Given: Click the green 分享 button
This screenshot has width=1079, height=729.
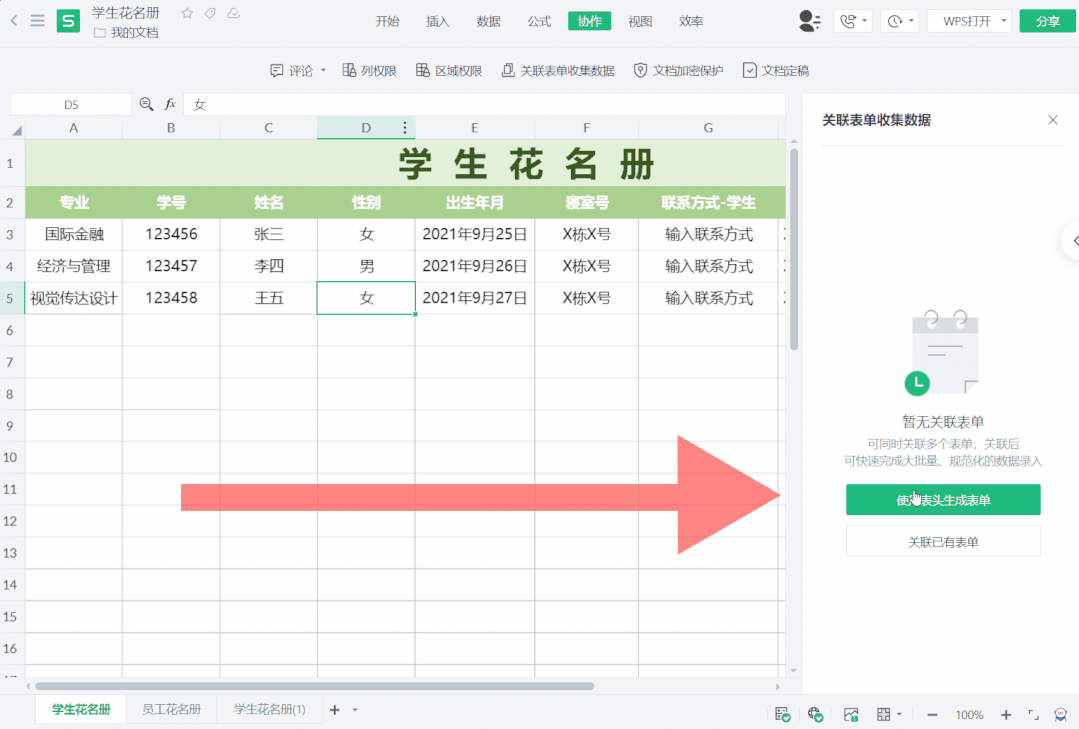Looking at the screenshot, I should click(x=1047, y=21).
